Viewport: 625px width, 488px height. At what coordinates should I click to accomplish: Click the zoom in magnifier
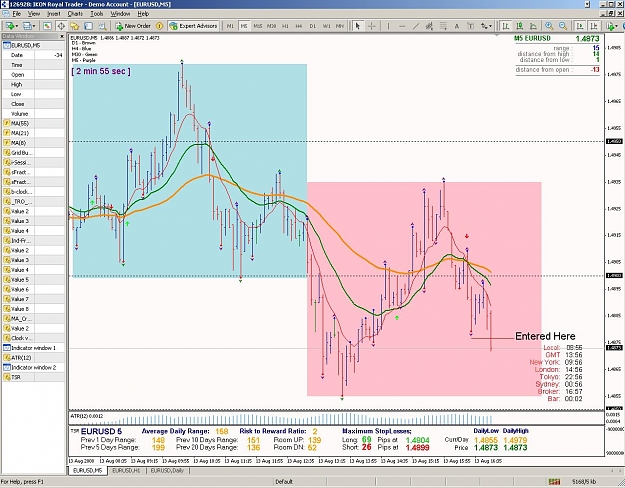point(549,26)
